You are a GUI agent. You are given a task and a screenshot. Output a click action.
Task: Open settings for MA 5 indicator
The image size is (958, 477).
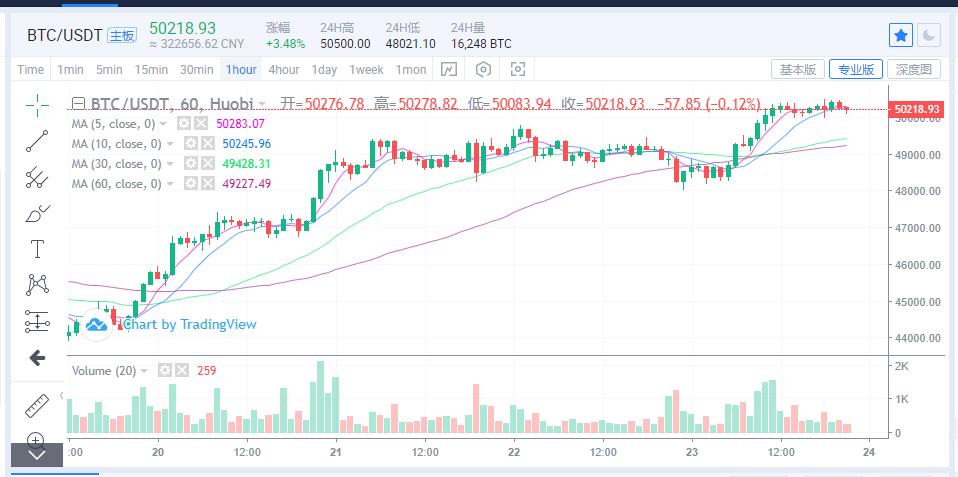pyautogui.click(x=185, y=124)
